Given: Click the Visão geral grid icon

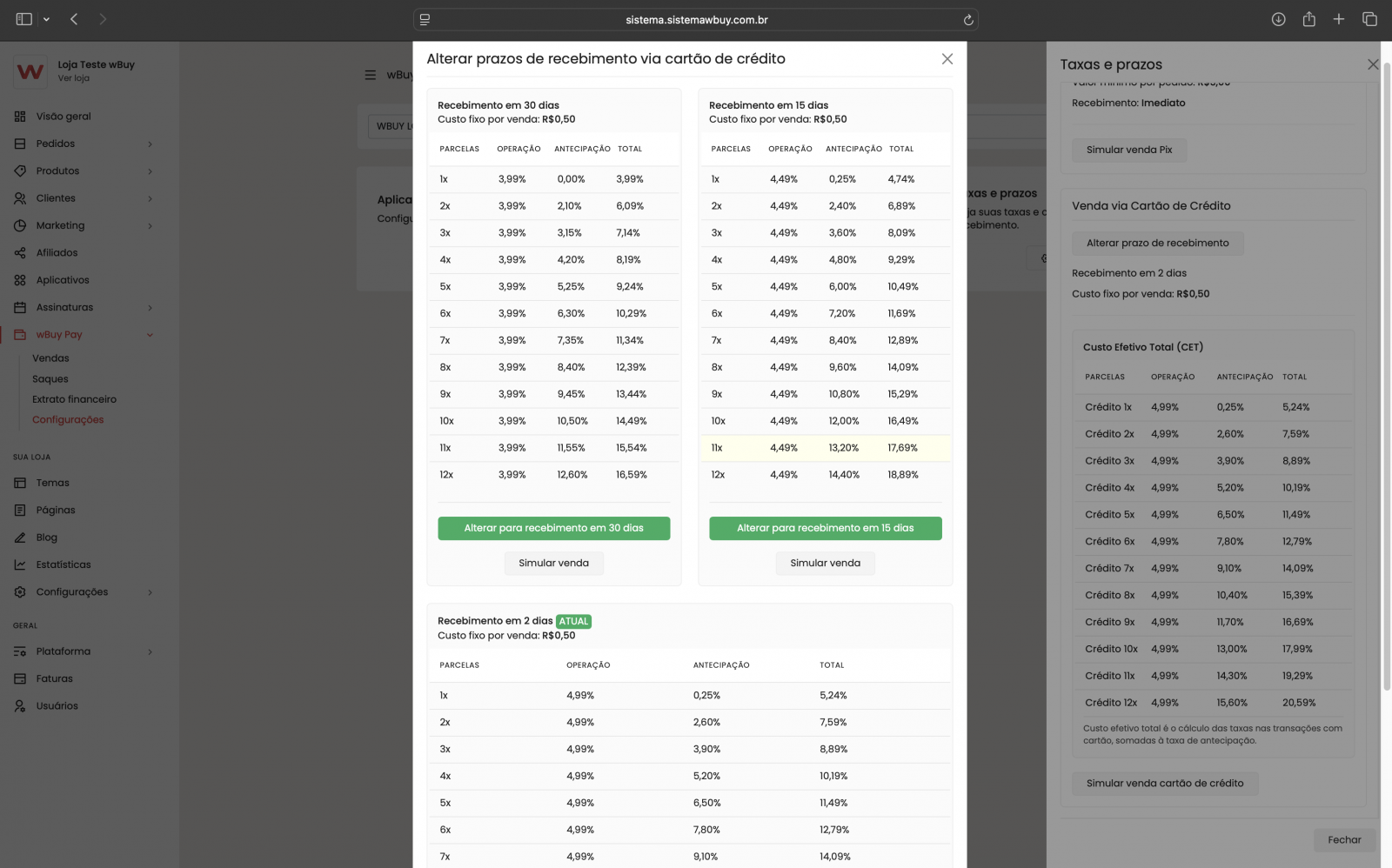Looking at the screenshot, I should pyautogui.click(x=20, y=117).
